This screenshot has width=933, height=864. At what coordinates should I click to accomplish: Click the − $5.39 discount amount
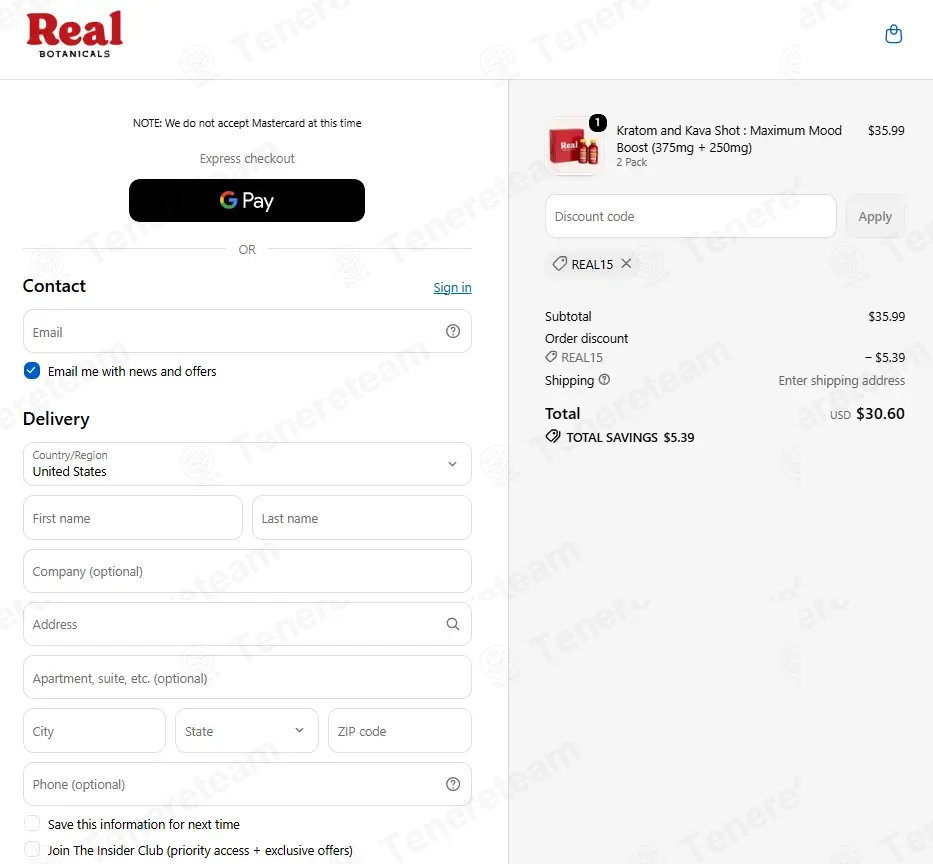885,357
